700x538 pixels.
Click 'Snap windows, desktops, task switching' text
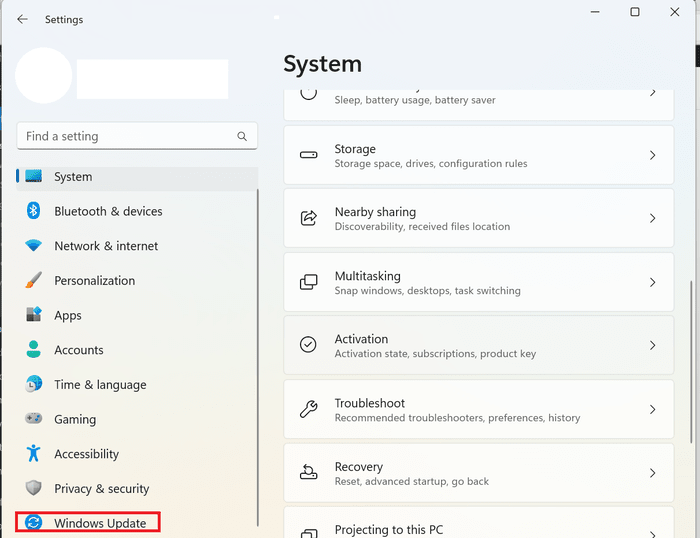click(428, 291)
